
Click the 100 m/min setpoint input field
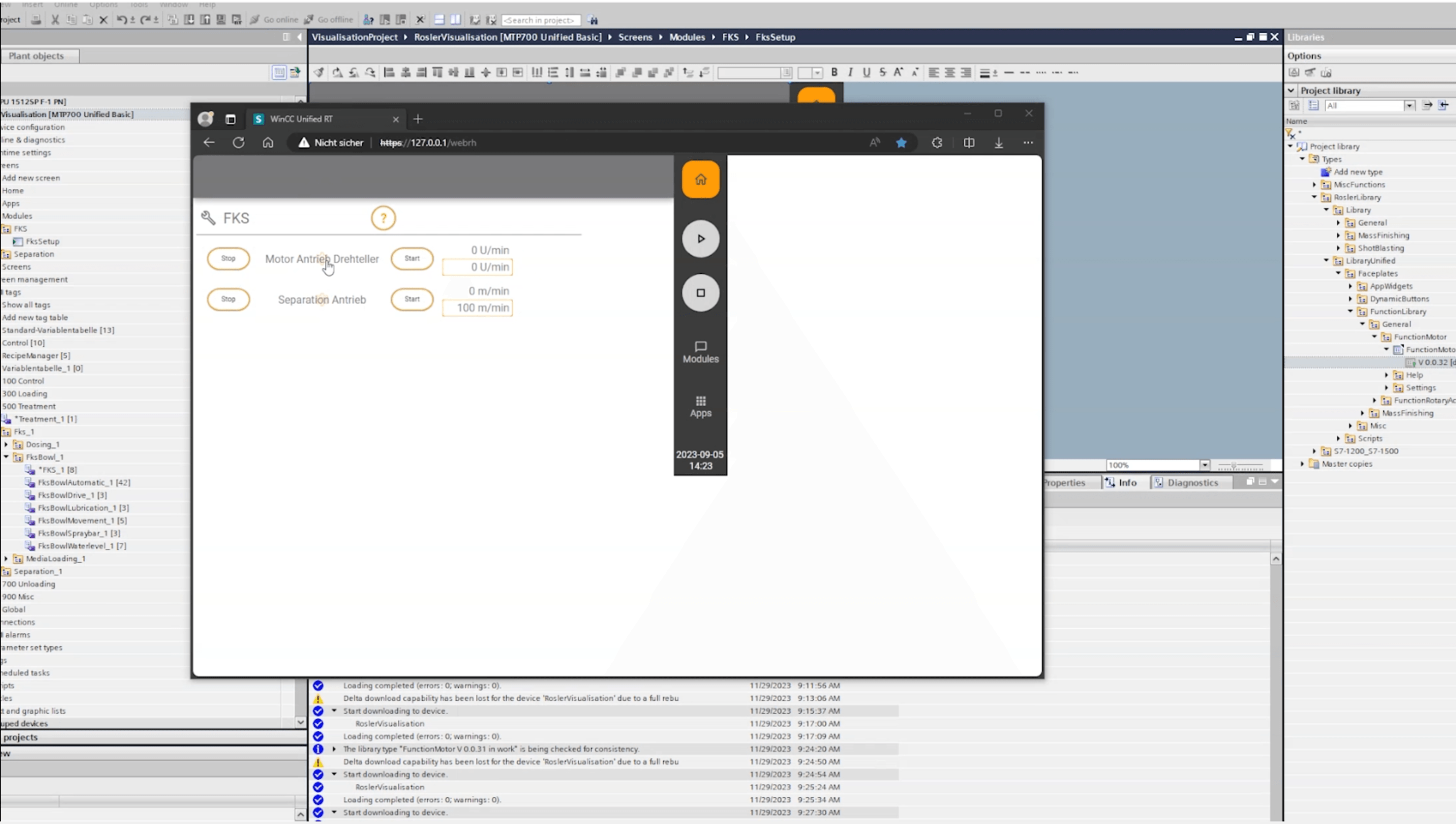pyautogui.click(x=477, y=308)
